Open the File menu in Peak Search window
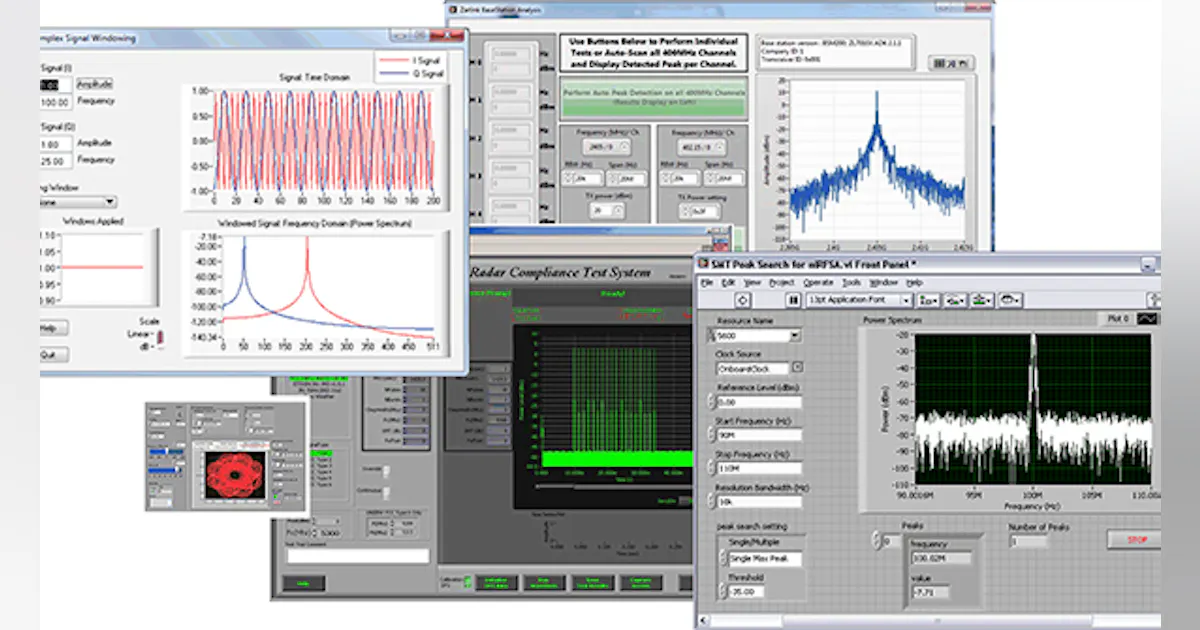This screenshot has width=1200, height=630. pos(707,283)
